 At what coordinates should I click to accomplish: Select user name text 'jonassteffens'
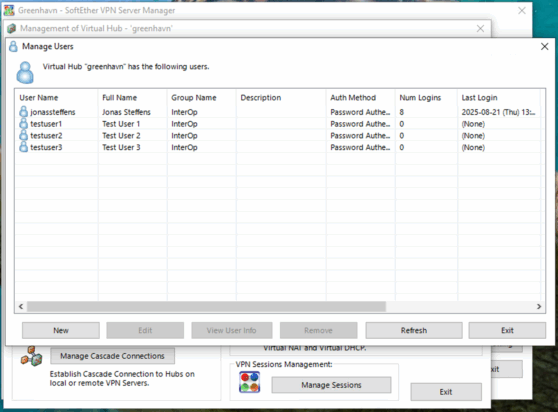point(53,112)
